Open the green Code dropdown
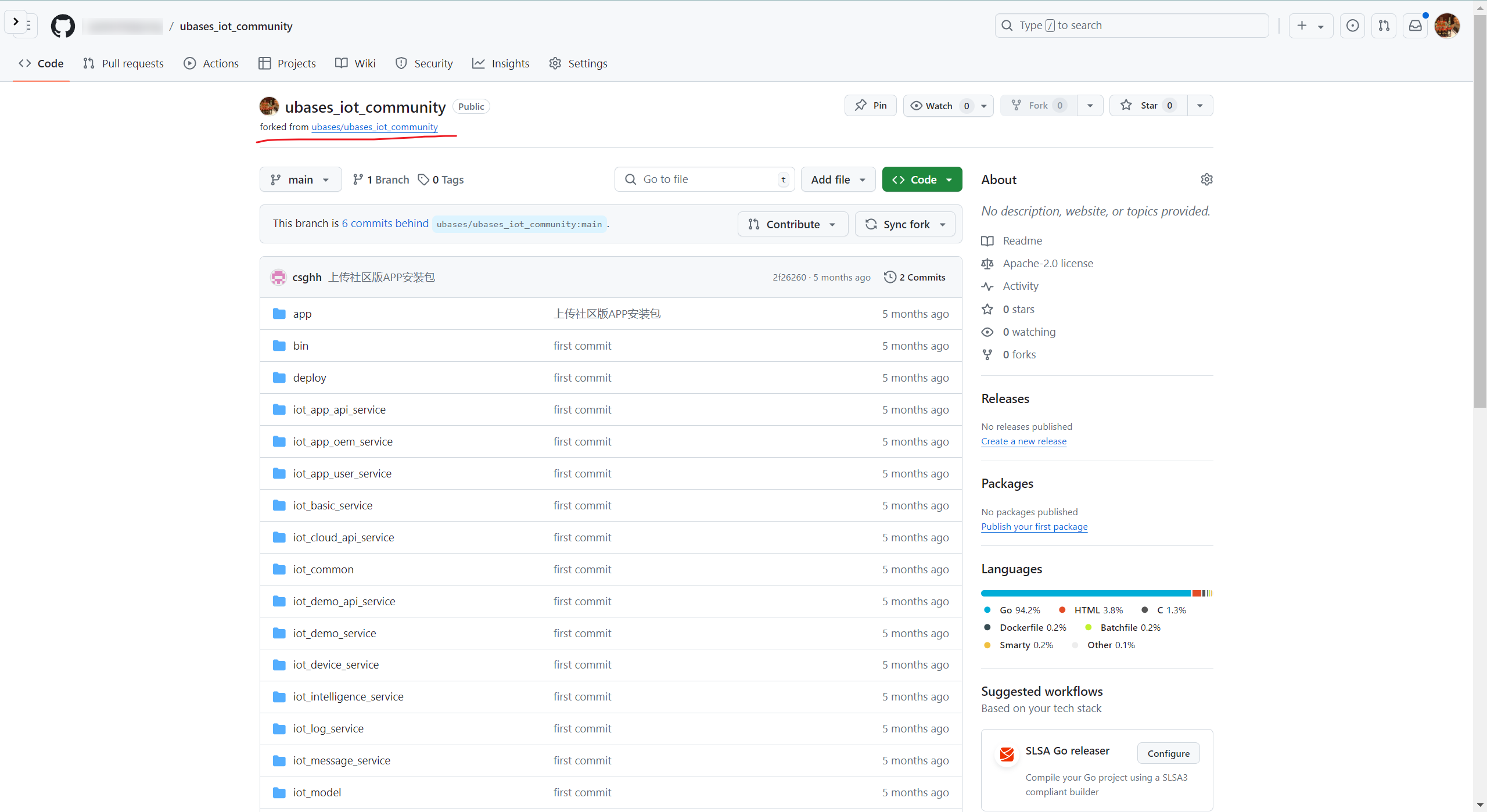The image size is (1487, 812). [x=922, y=179]
